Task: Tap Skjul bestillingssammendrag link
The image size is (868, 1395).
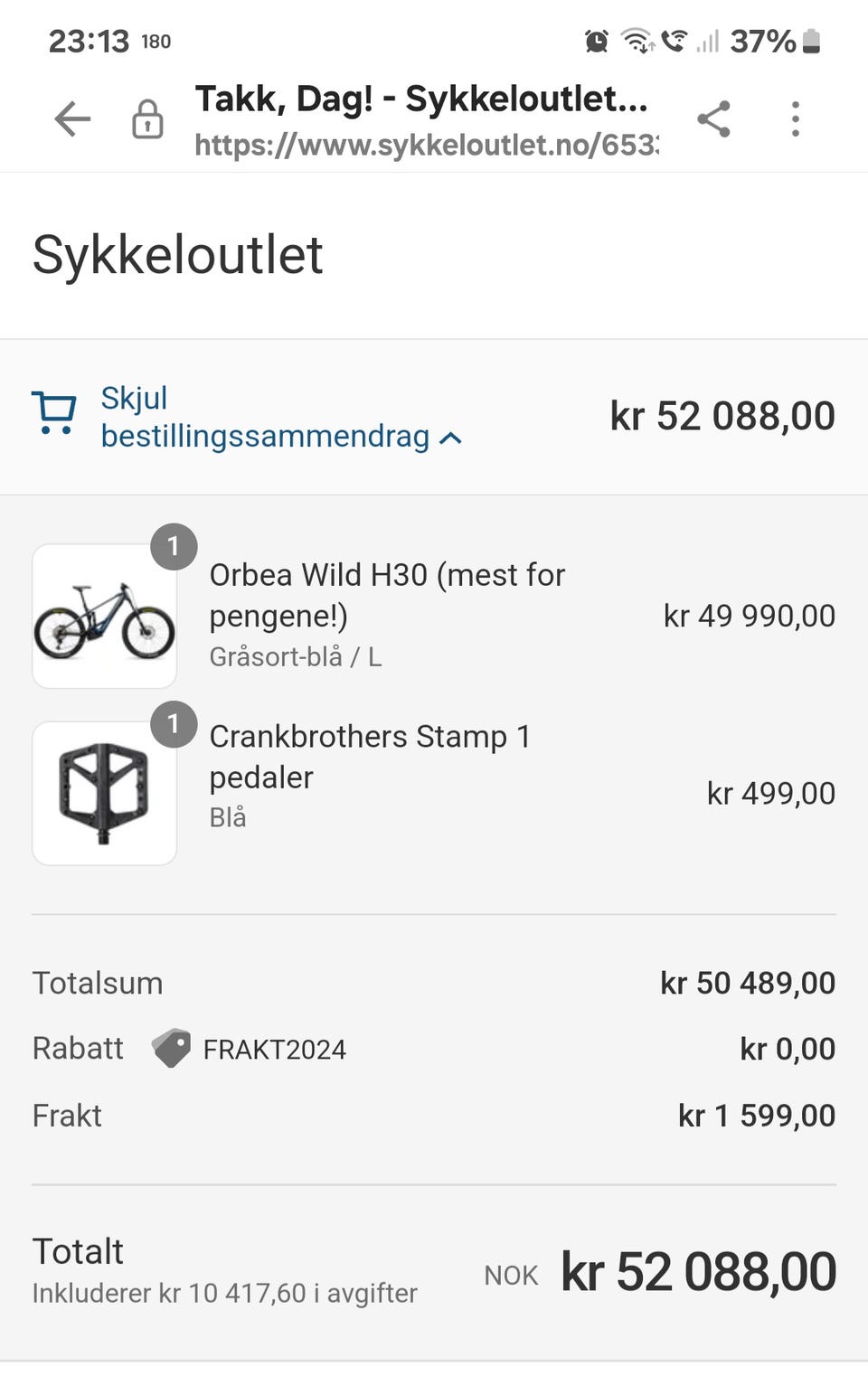Action: click(264, 417)
